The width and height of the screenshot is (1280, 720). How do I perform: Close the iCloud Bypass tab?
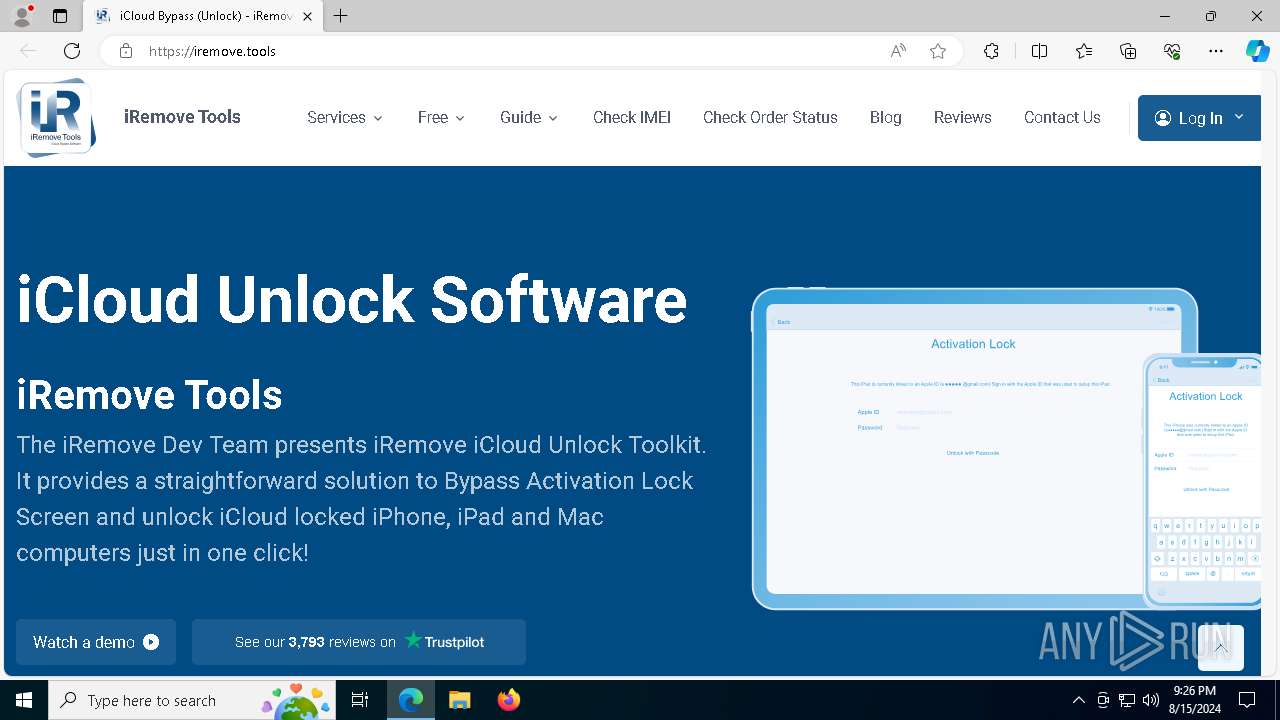pyautogui.click(x=307, y=16)
